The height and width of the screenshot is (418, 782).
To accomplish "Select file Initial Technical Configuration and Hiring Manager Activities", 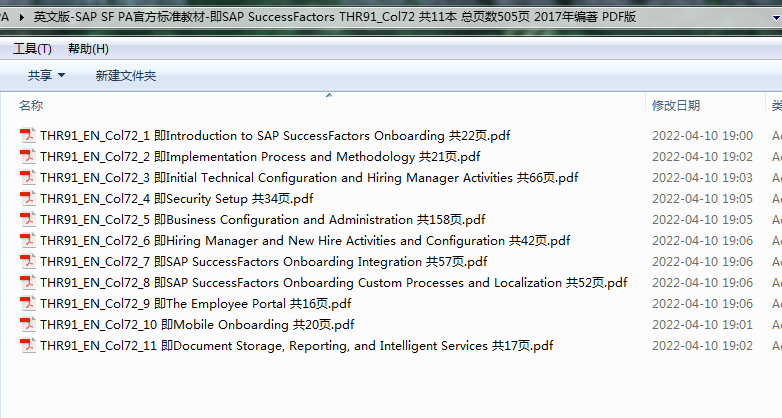I will click(309, 178).
